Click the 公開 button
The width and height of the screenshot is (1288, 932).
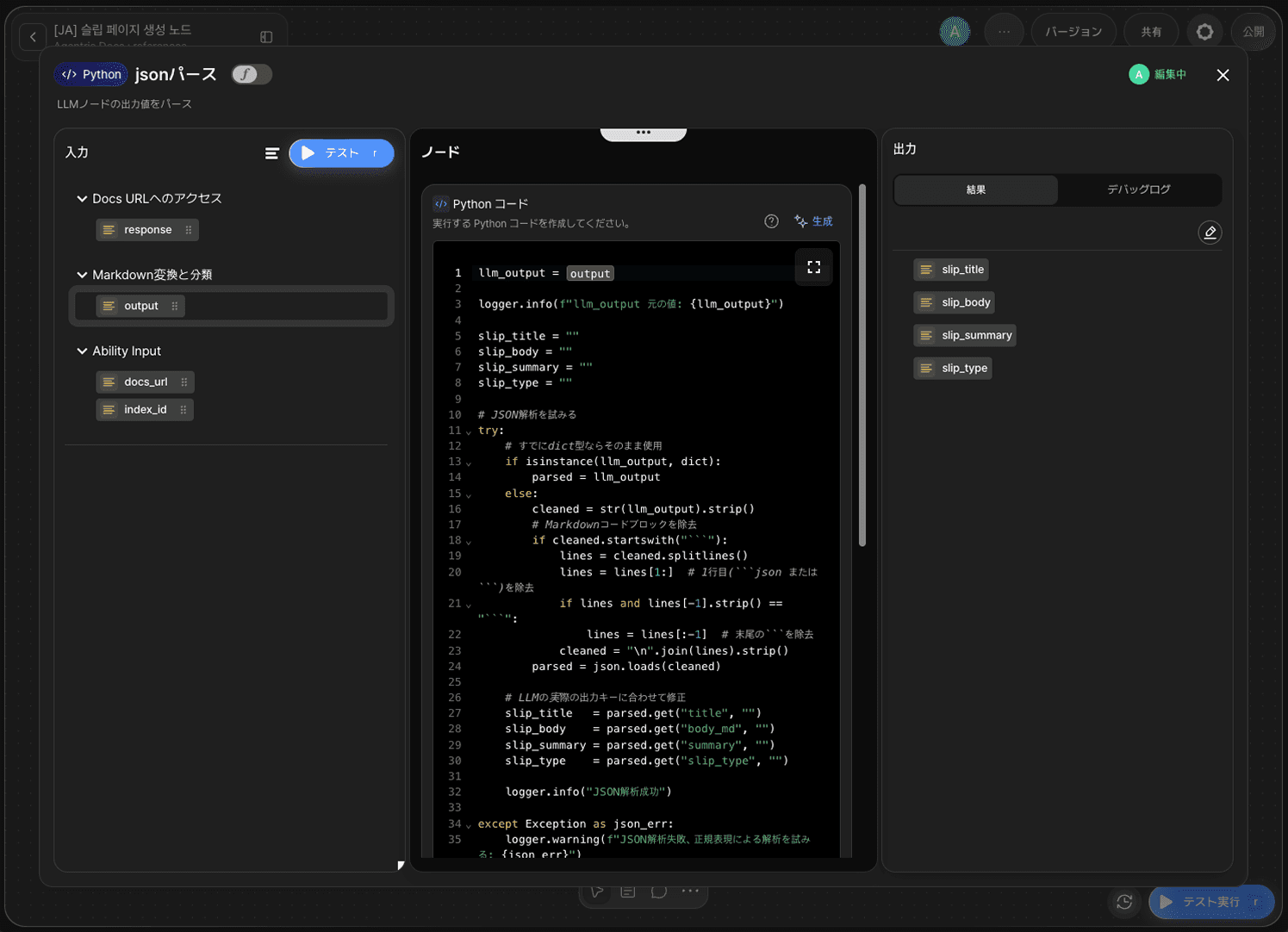pyautogui.click(x=1253, y=32)
